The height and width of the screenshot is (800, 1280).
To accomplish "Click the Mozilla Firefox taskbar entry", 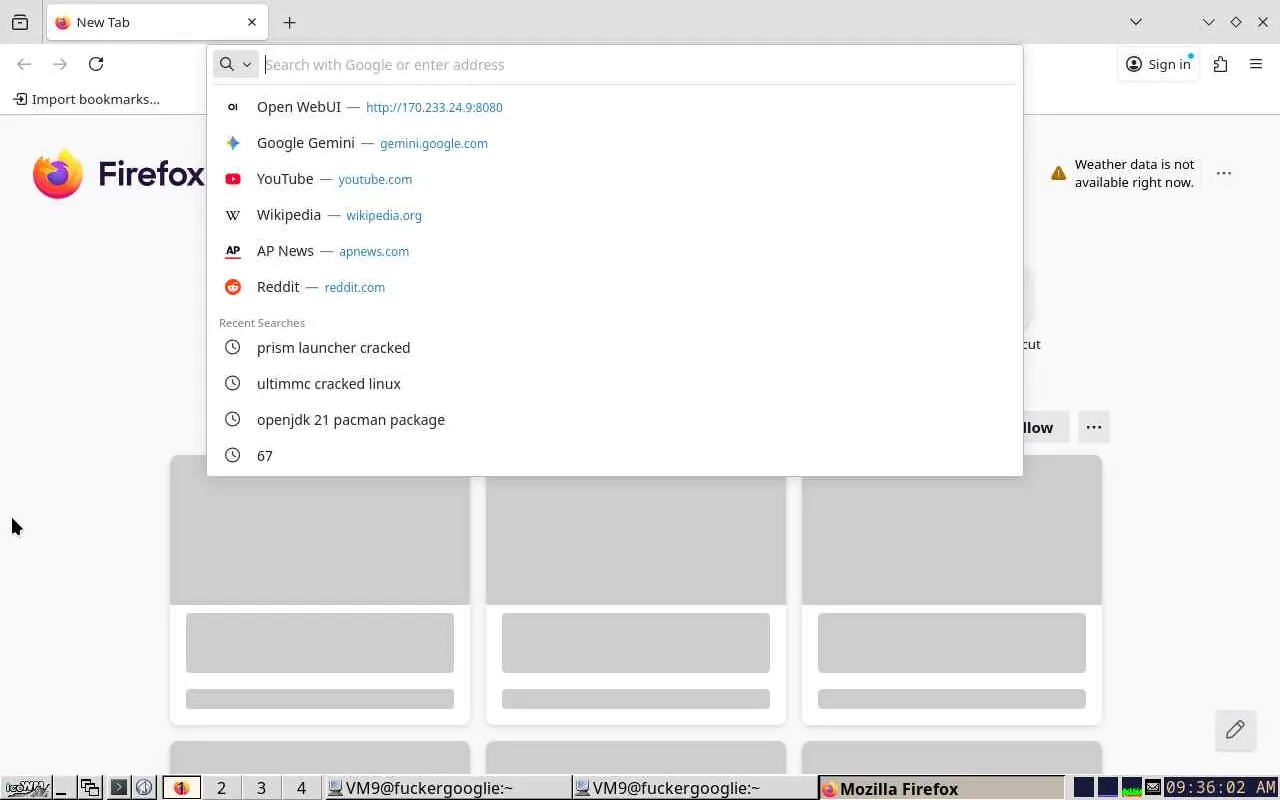I will (941, 788).
